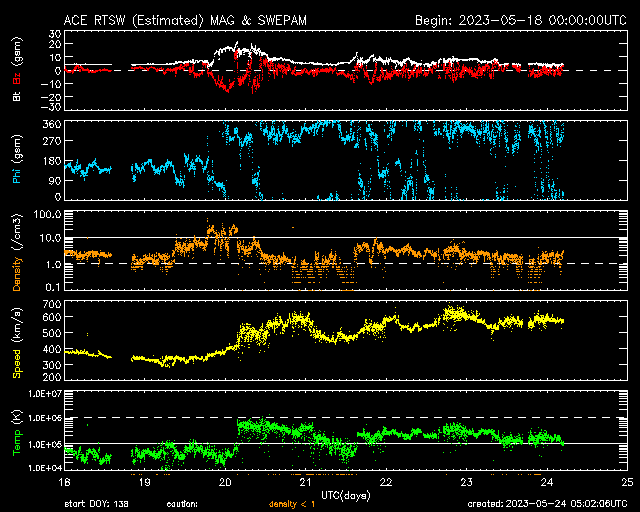The height and width of the screenshot is (512, 640).
Task: Click the '500' tick of the Speed axis
Action: pos(52,333)
